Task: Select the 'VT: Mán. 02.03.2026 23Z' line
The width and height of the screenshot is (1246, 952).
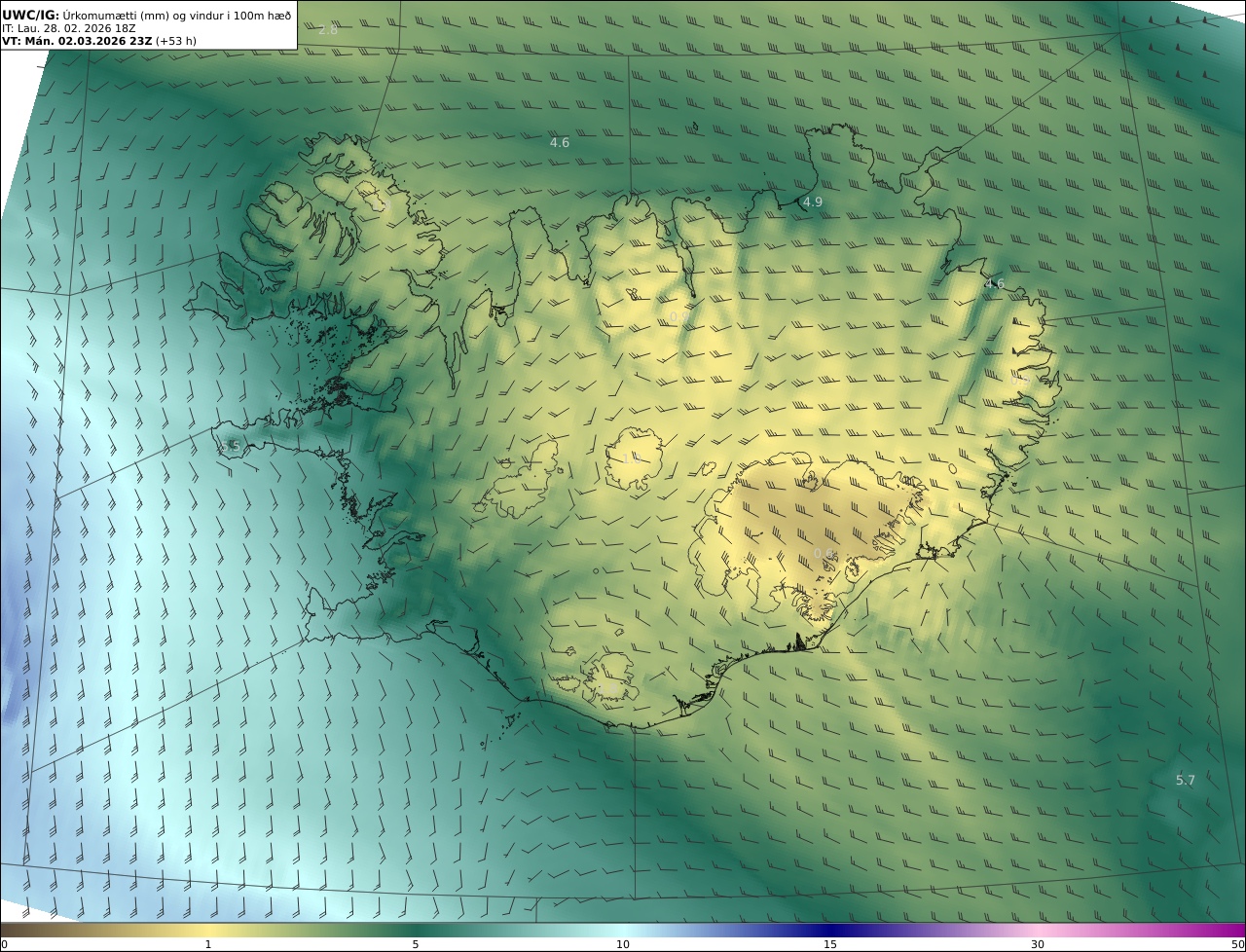Action: tap(77, 41)
